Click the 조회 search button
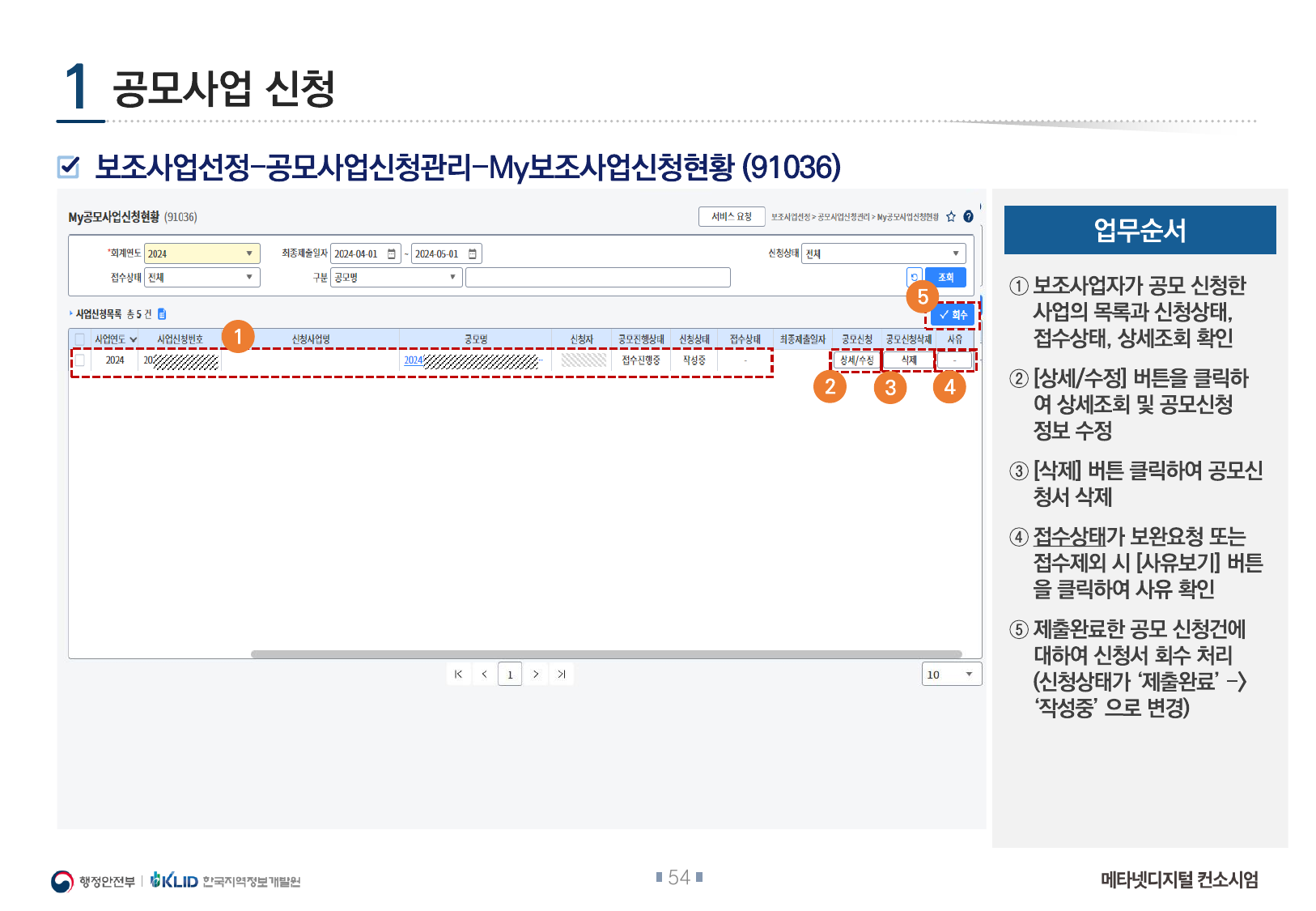The width and height of the screenshot is (1316, 911). [945, 277]
